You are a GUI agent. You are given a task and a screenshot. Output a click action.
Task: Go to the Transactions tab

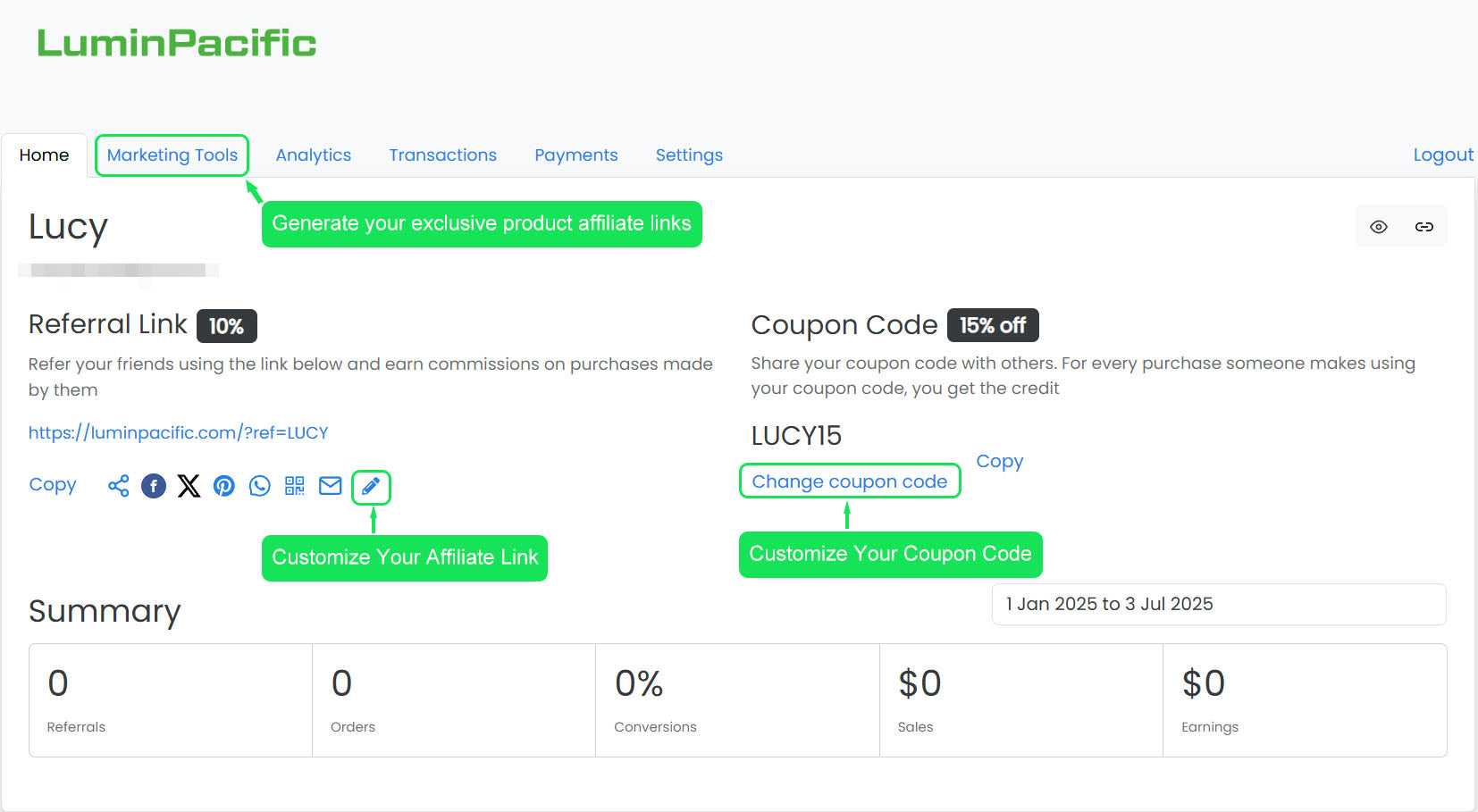[x=442, y=155]
